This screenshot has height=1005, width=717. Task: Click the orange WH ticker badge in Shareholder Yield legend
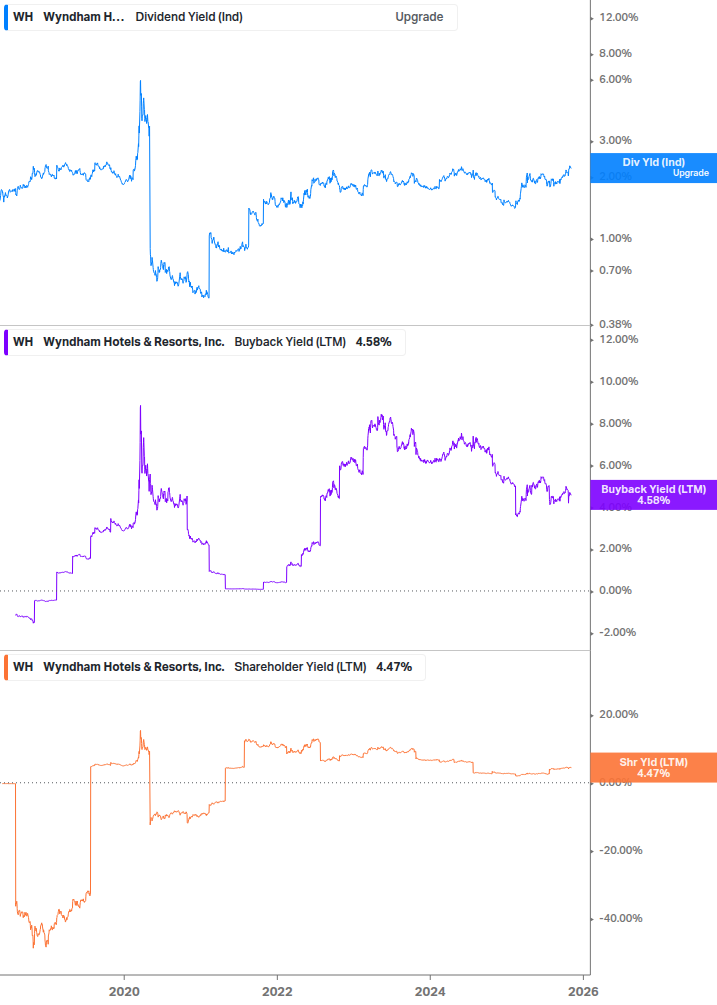(20, 666)
